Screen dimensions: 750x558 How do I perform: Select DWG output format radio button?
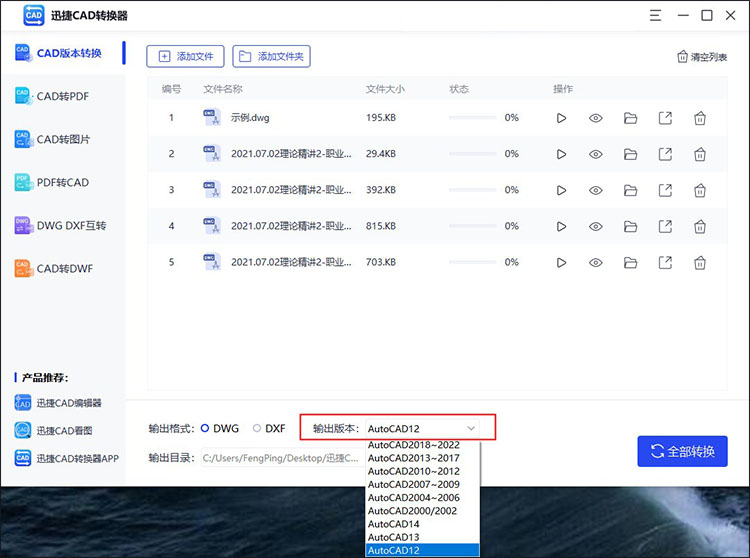pos(205,428)
